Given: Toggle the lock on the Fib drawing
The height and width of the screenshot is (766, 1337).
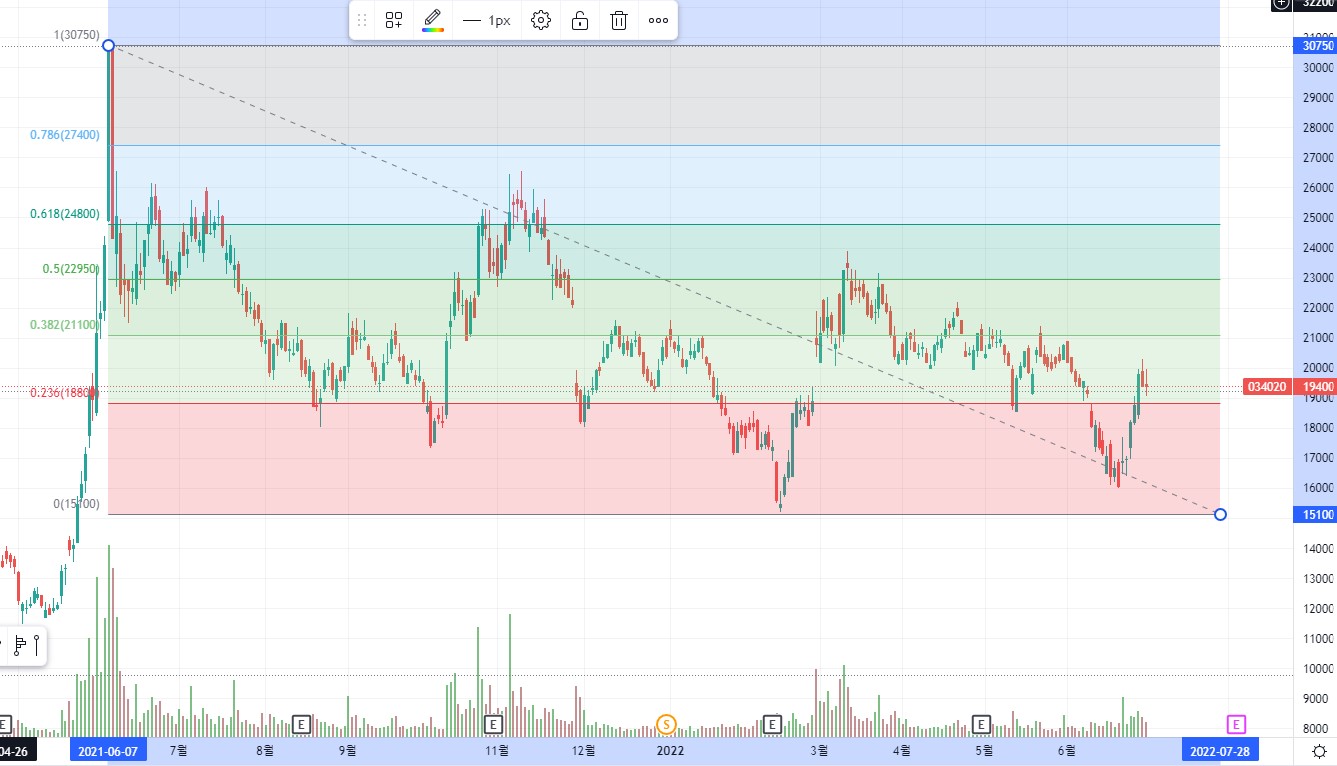Looking at the screenshot, I should (x=580, y=20).
